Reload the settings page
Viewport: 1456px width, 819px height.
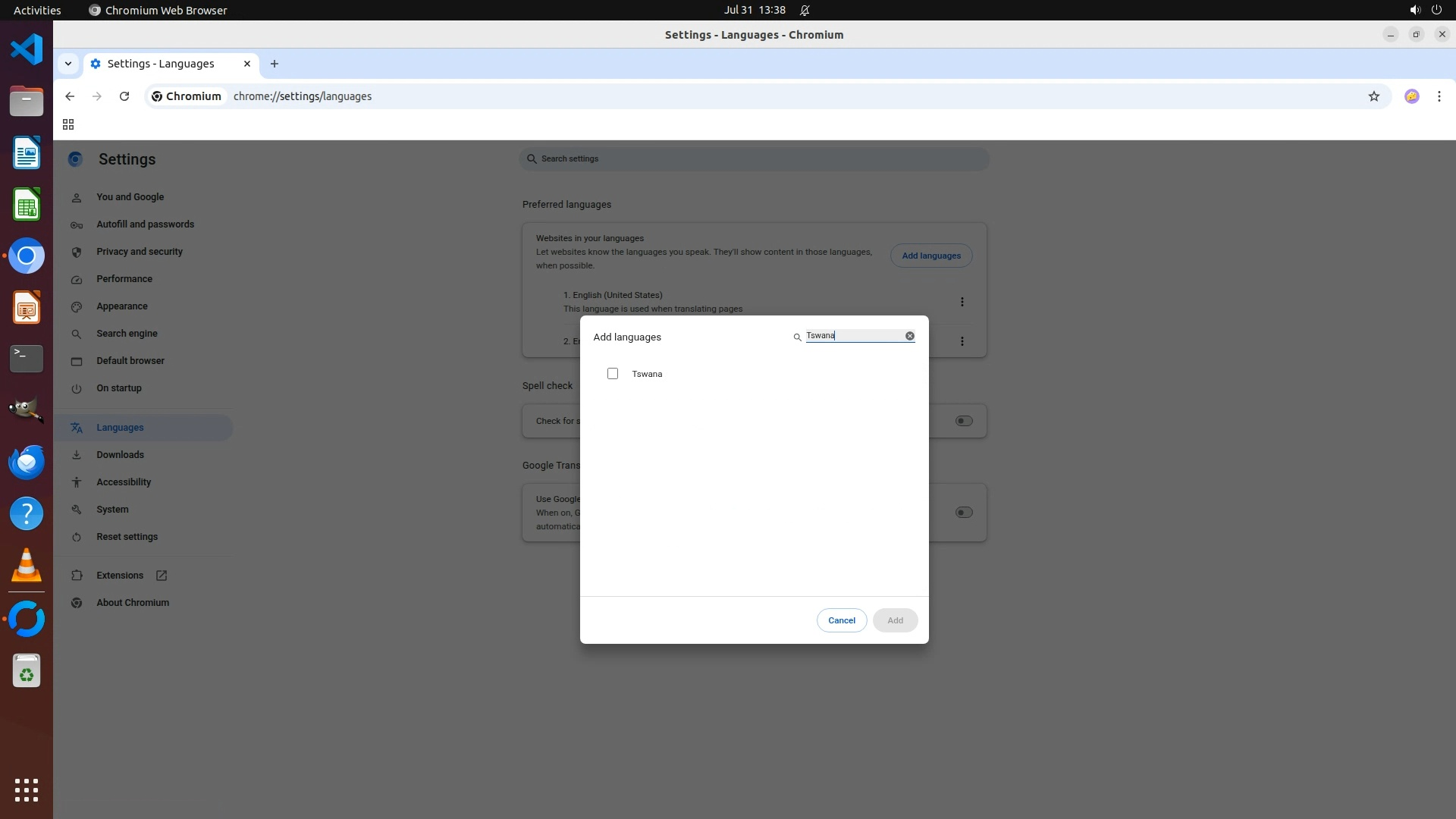(124, 96)
